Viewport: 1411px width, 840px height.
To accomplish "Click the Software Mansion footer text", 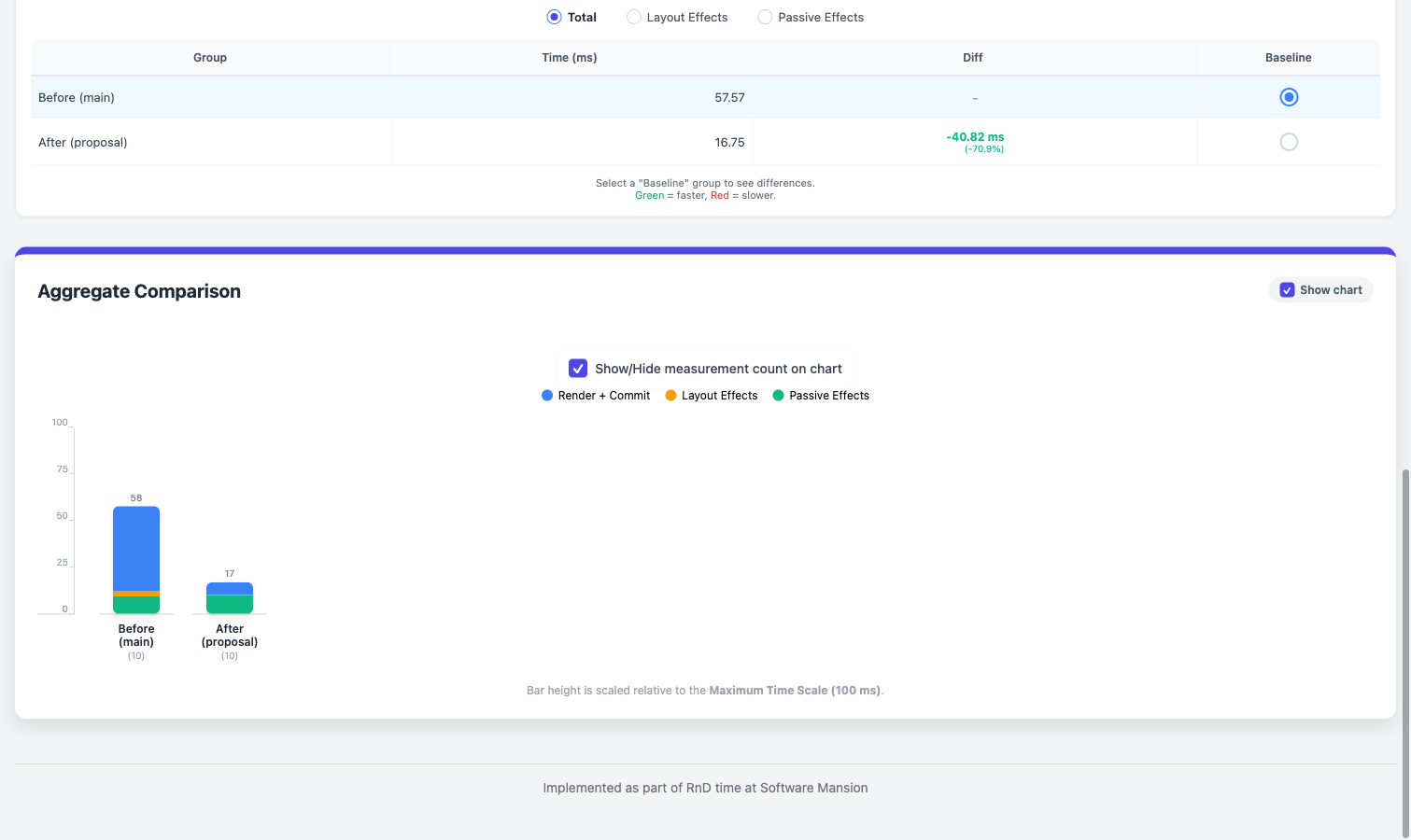I will [814, 788].
